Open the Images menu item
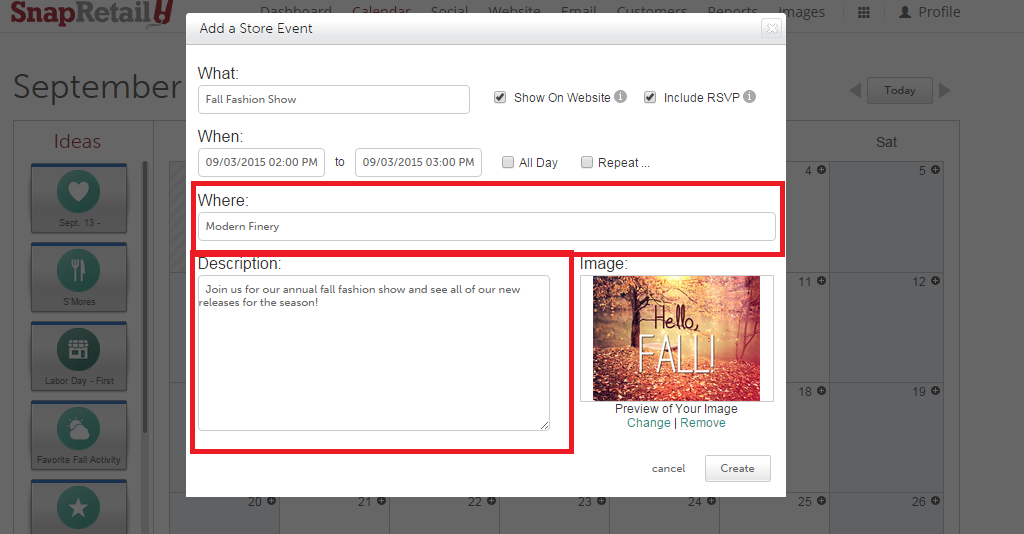Viewport: 1024px width, 534px height. coord(801,12)
